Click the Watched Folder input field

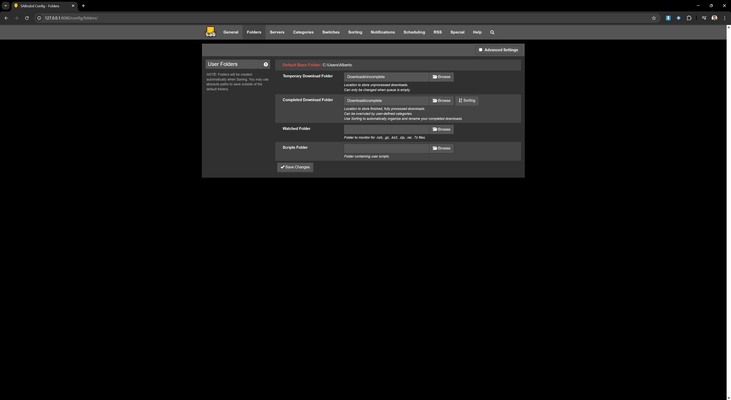coord(386,130)
